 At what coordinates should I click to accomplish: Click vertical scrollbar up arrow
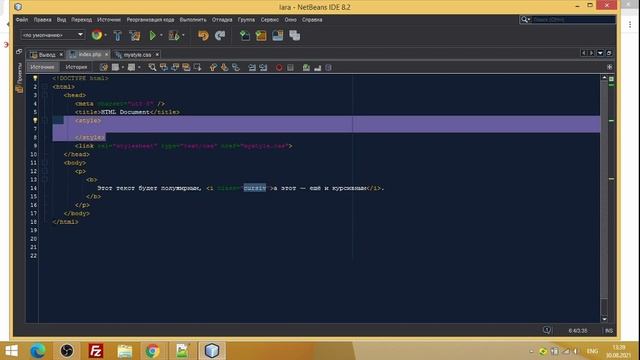coord(604,78)
